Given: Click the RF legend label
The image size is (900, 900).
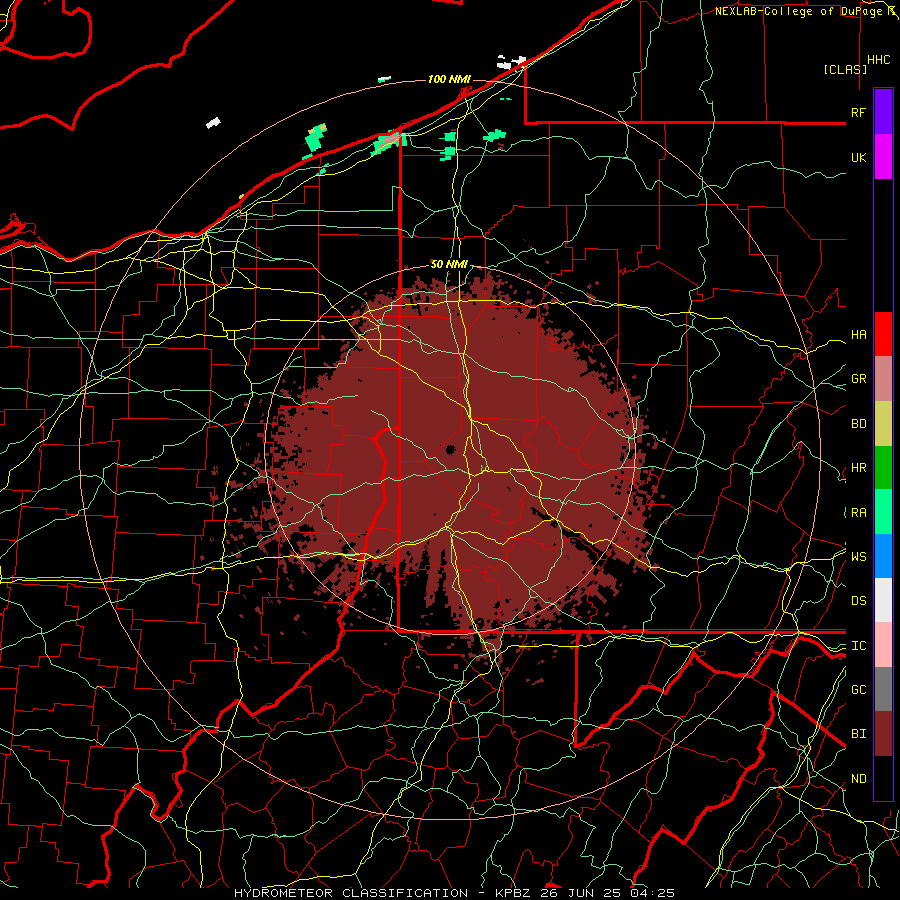Looking at the screenshot, I should tap(858, 112).
